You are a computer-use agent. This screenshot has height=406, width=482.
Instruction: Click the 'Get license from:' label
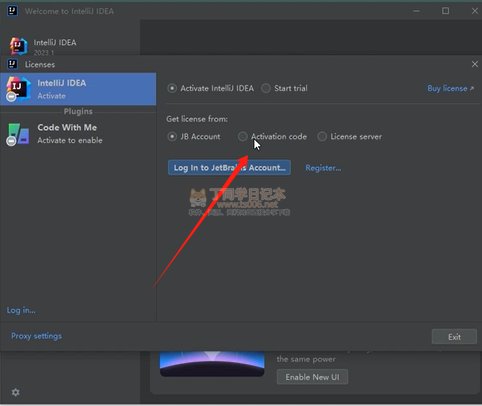click(197, 119)
